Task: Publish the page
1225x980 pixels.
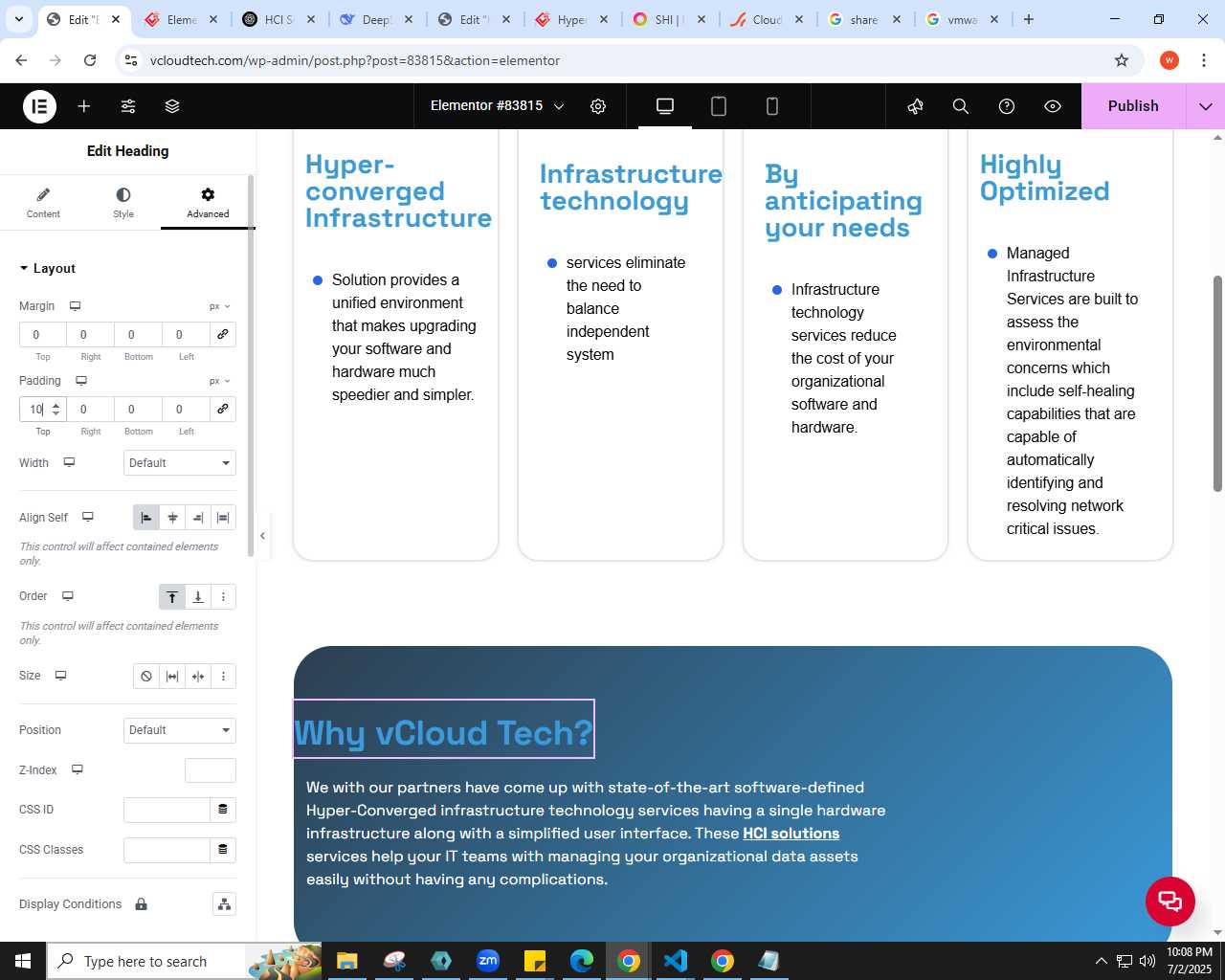Action: tap(1133, 106)
